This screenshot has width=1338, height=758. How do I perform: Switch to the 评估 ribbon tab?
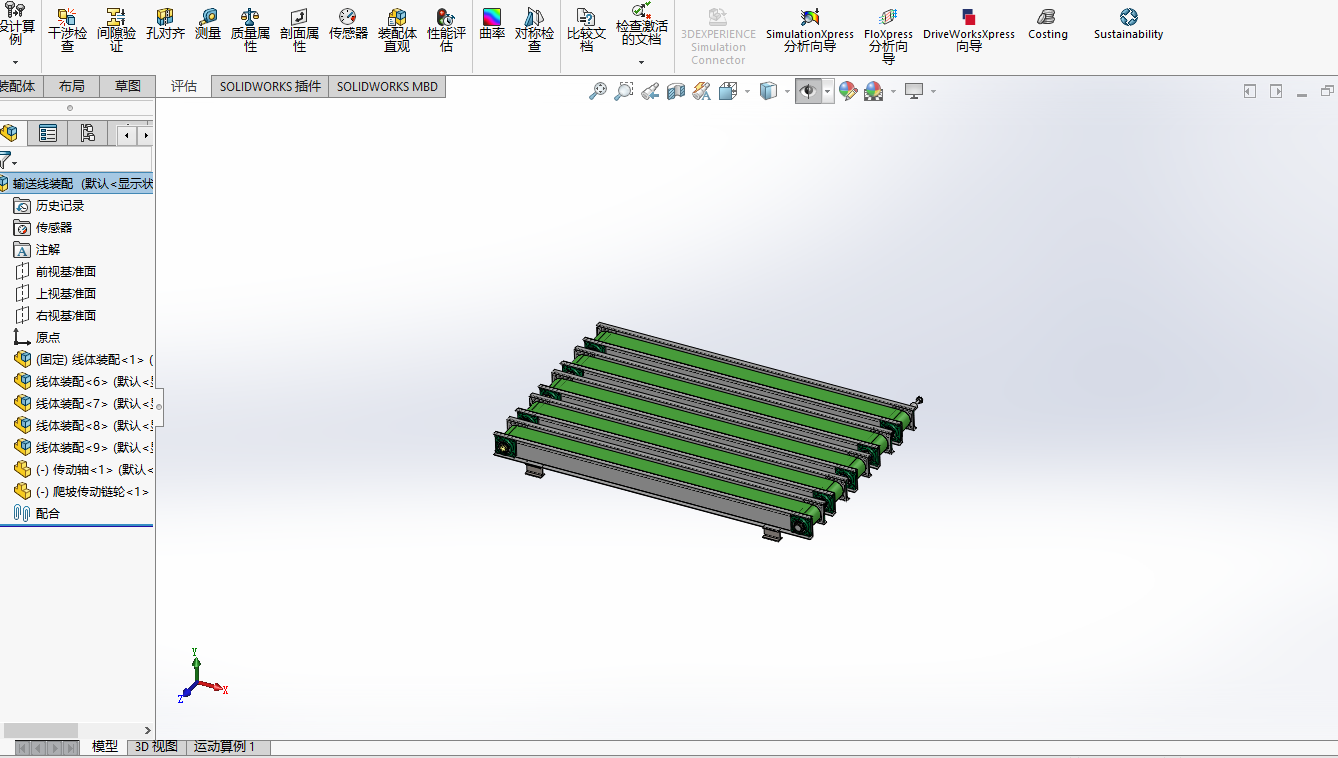(184, 86)
